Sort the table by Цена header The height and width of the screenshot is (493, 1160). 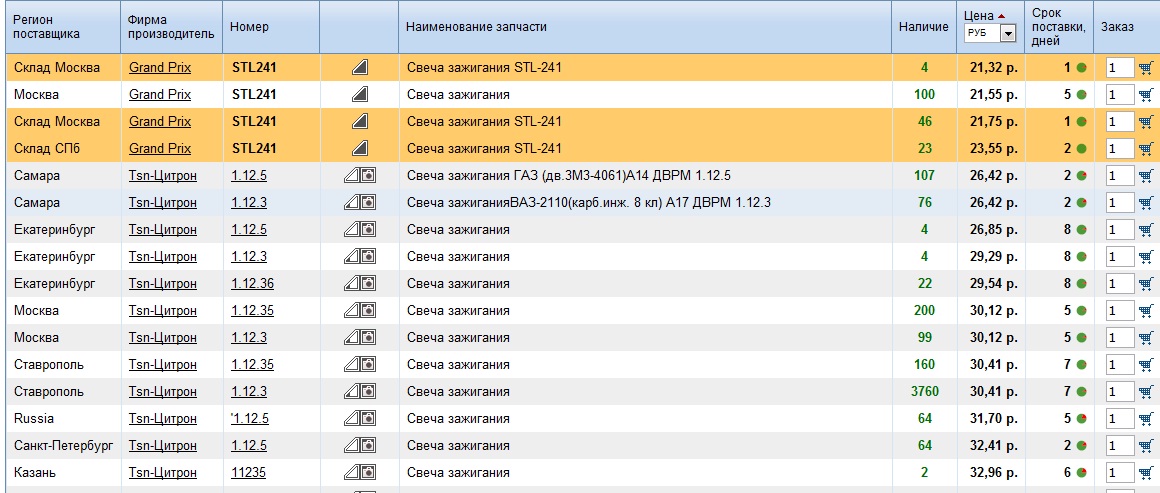coord(978,16)
